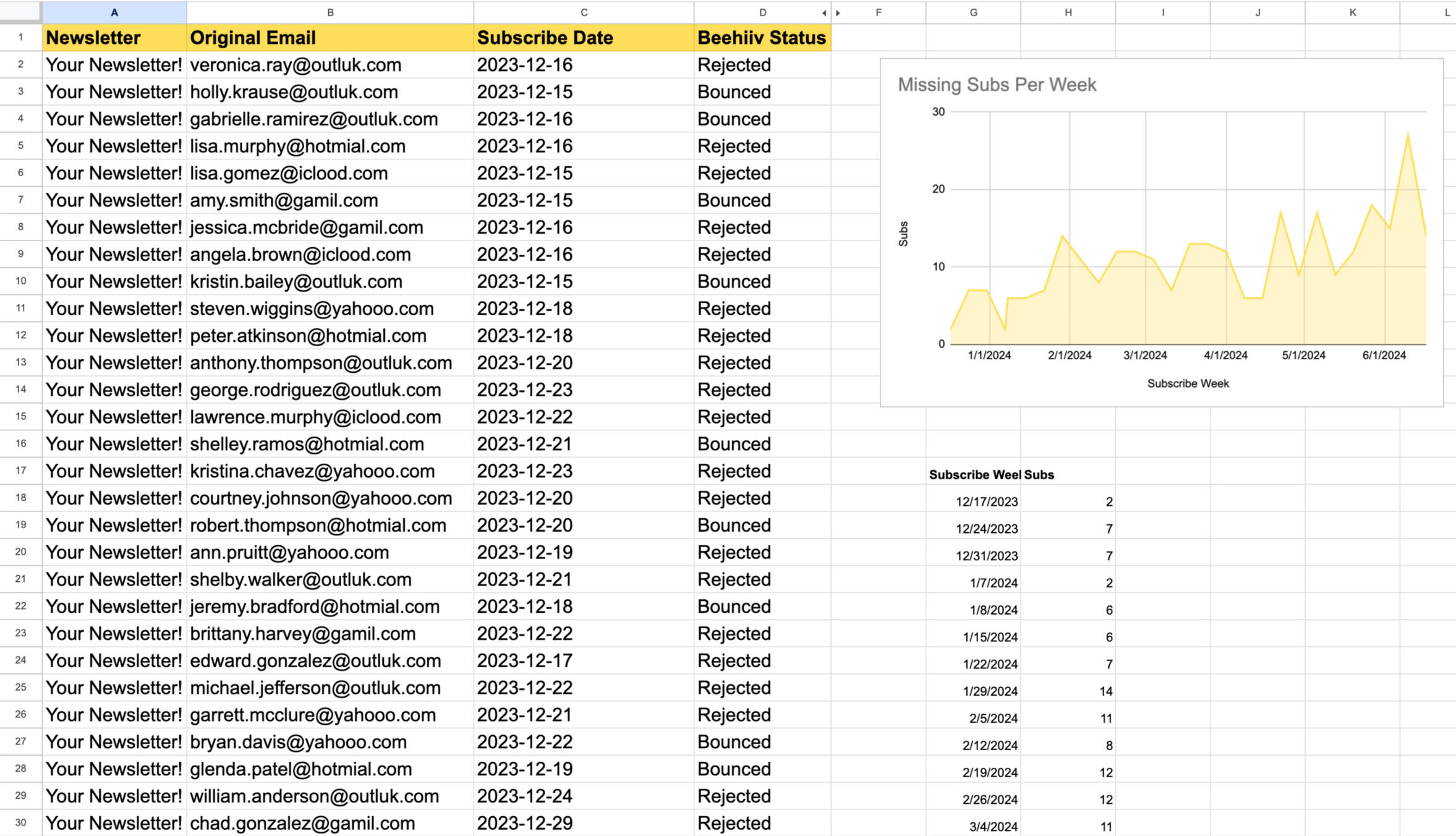Click the left unhide arrow in column D header
The width and height of the screenshot is (1456, 836).
point(824,13)
